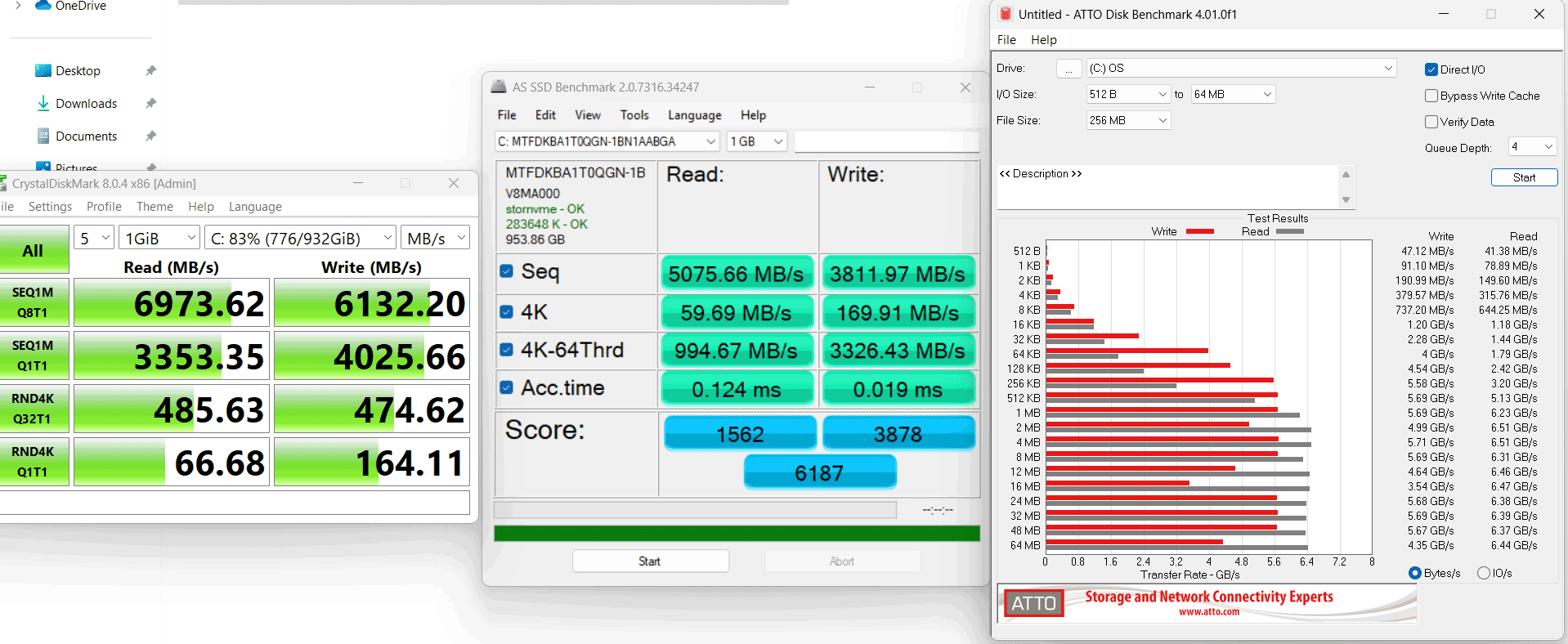Open the test count dropdown showing 5
Image resolution: width=1568 pixels, height=644 pixels.
[x=93, y=238]
